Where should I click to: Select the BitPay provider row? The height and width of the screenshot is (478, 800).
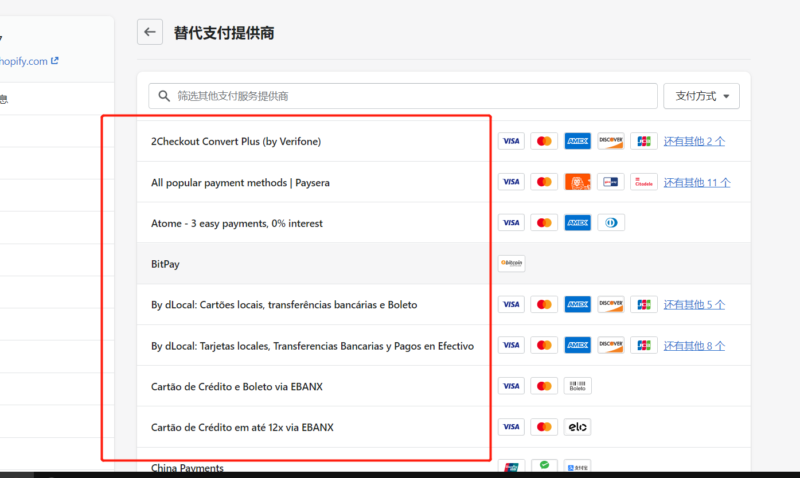(443, 263)
